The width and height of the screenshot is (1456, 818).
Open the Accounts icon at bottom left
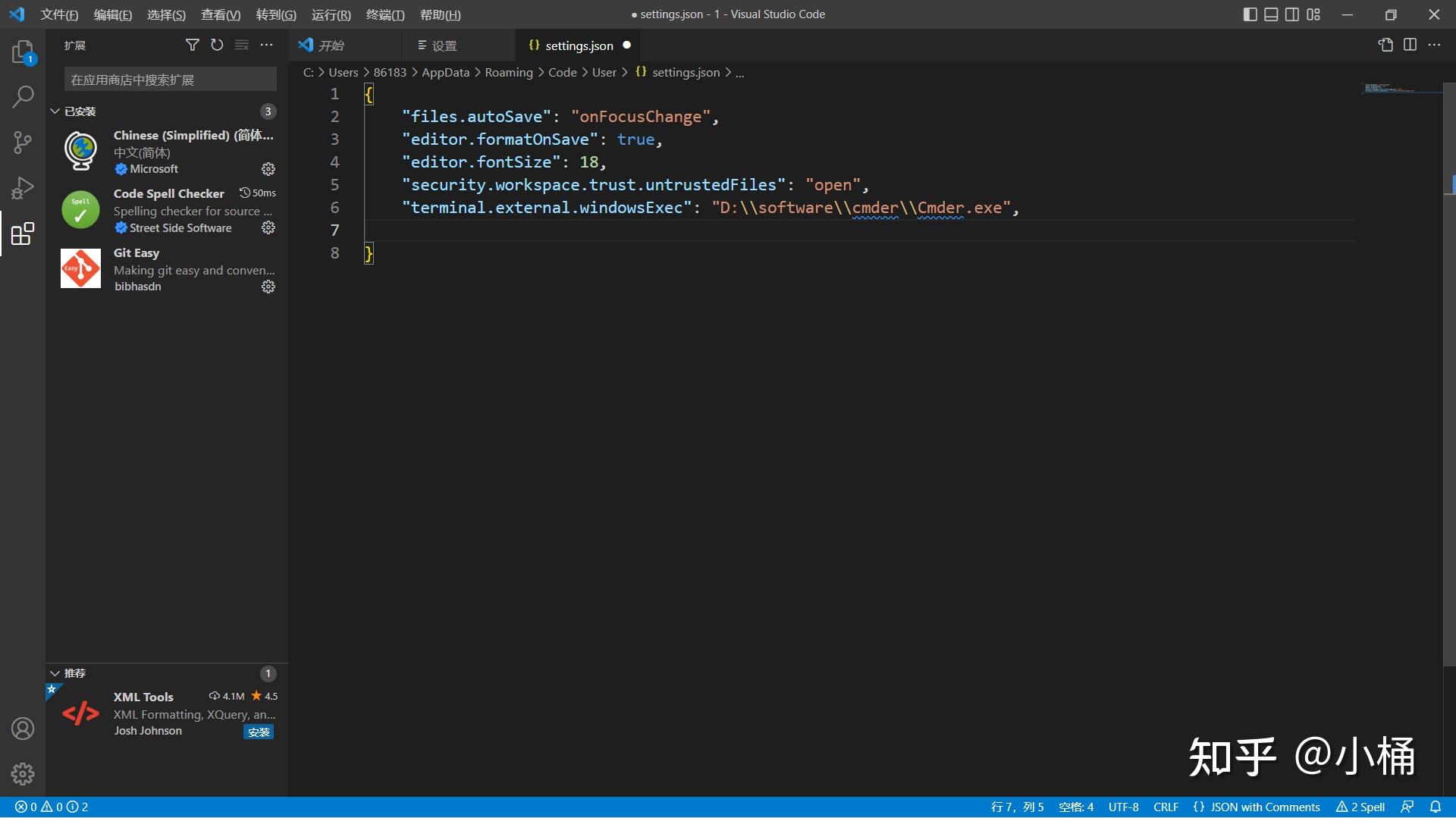coord(22,729)
